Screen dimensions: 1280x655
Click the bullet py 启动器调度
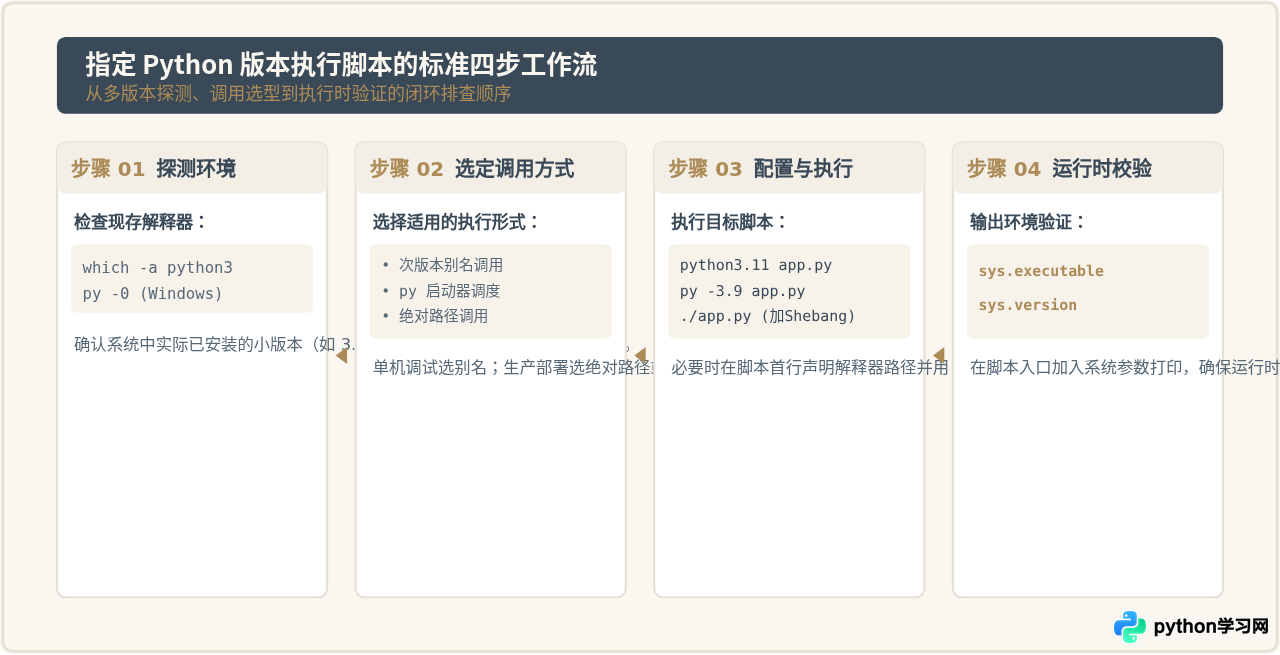pos(449,291)
